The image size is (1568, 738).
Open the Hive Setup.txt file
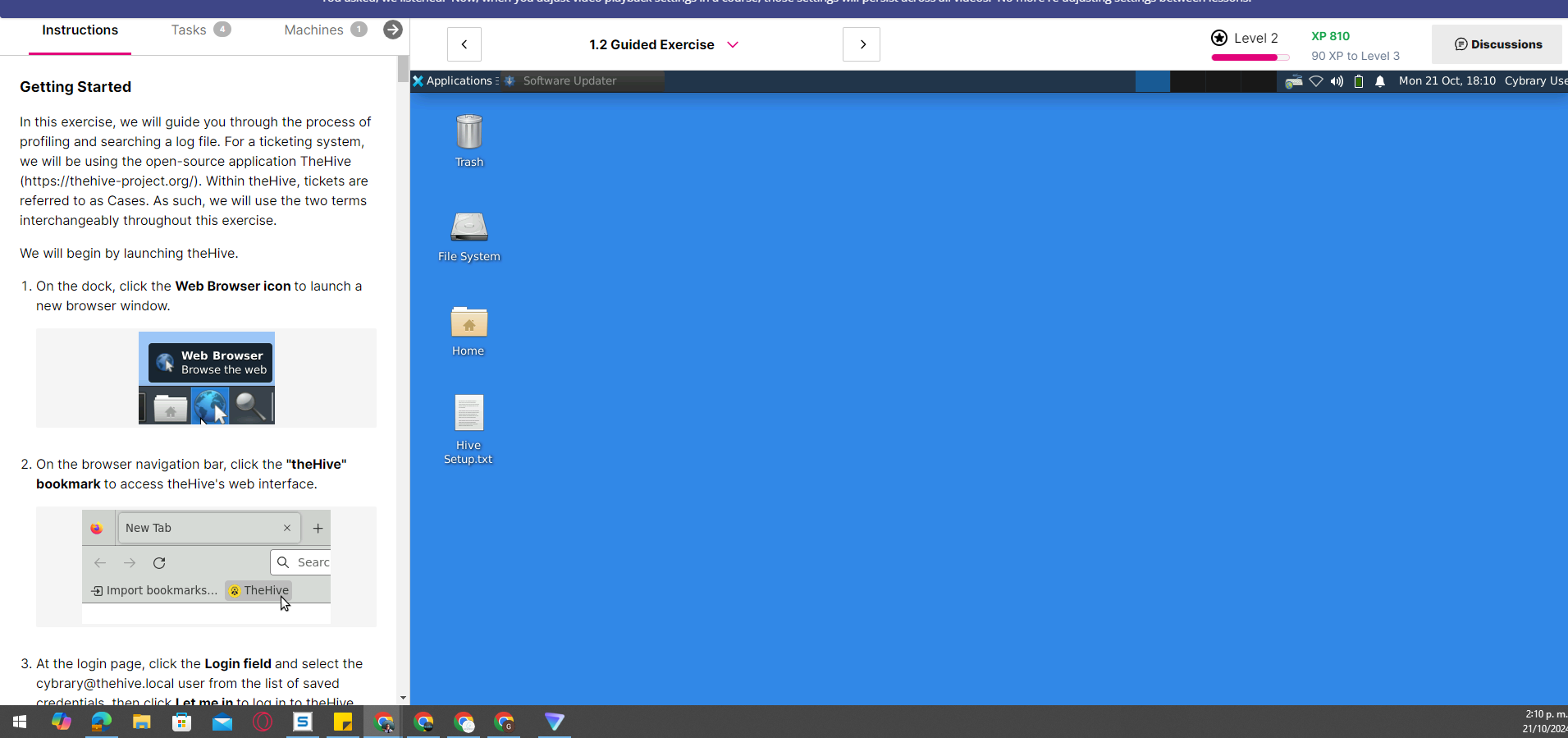(469, 414)
